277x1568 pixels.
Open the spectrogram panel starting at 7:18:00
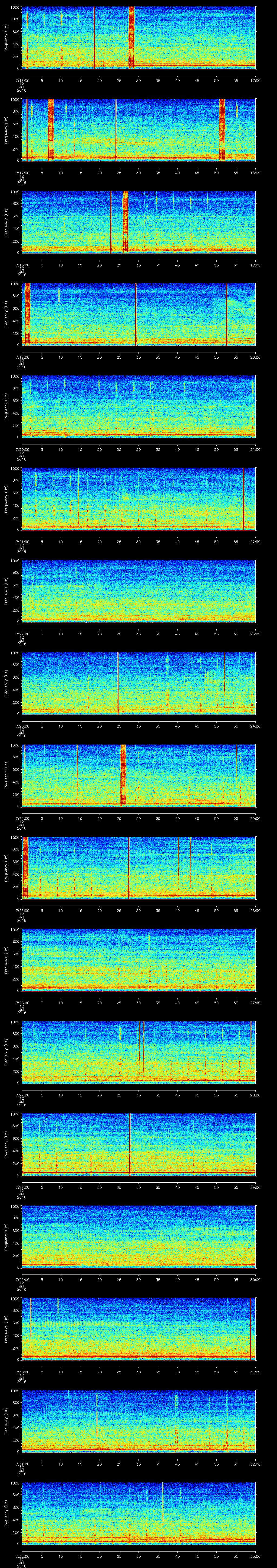click(138, 222)
